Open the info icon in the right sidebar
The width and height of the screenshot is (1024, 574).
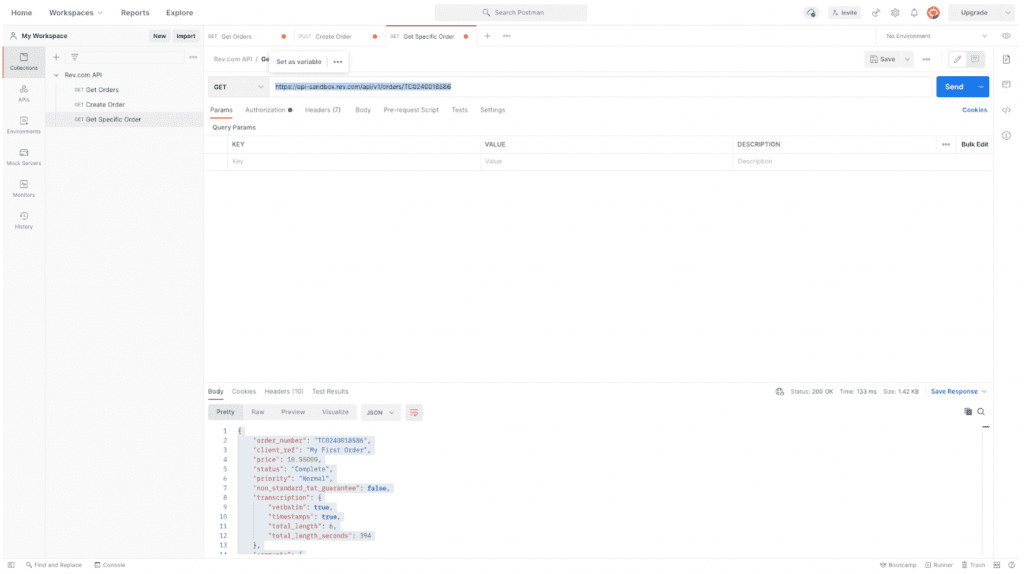click(x=1006, y=136)
